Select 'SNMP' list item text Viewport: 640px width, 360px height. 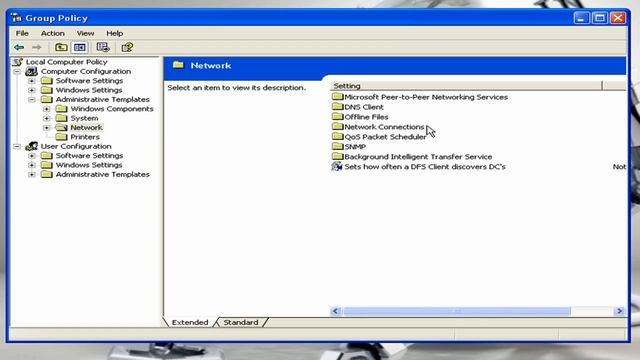(355, 147)
